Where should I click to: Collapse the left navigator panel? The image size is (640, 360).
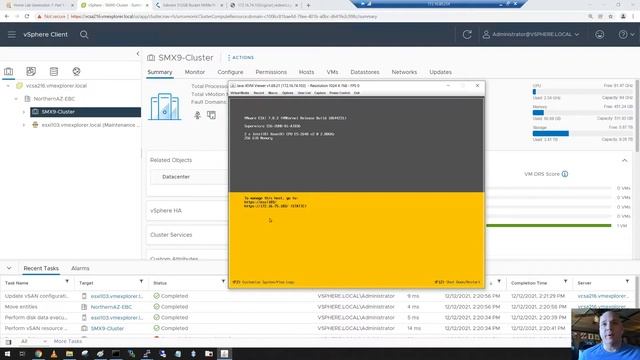pyautogui.click(x=138, y=53)
